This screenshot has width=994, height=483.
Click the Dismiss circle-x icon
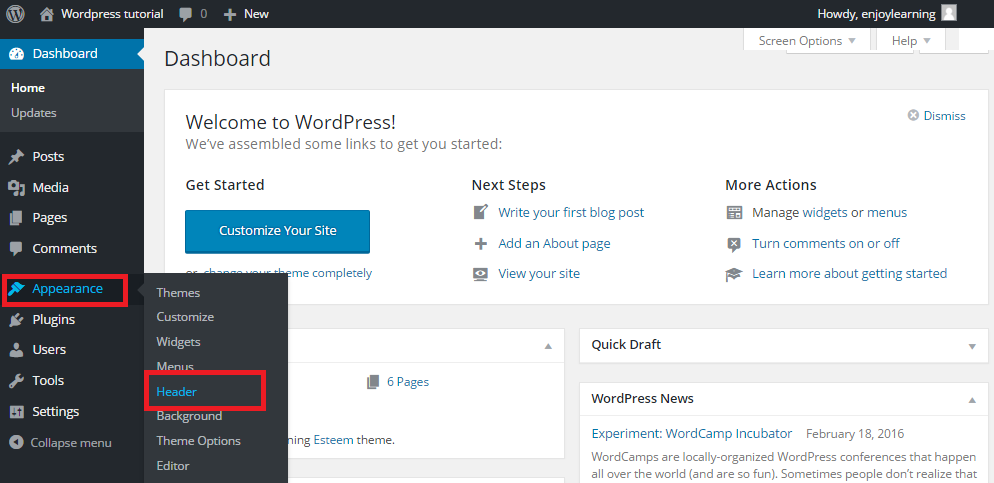point(913,115)
